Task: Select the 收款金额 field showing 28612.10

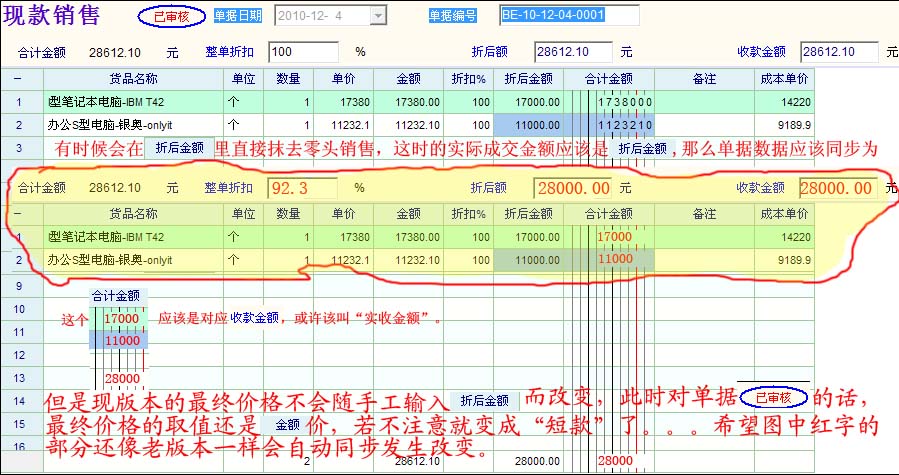Action: point(839,51)
